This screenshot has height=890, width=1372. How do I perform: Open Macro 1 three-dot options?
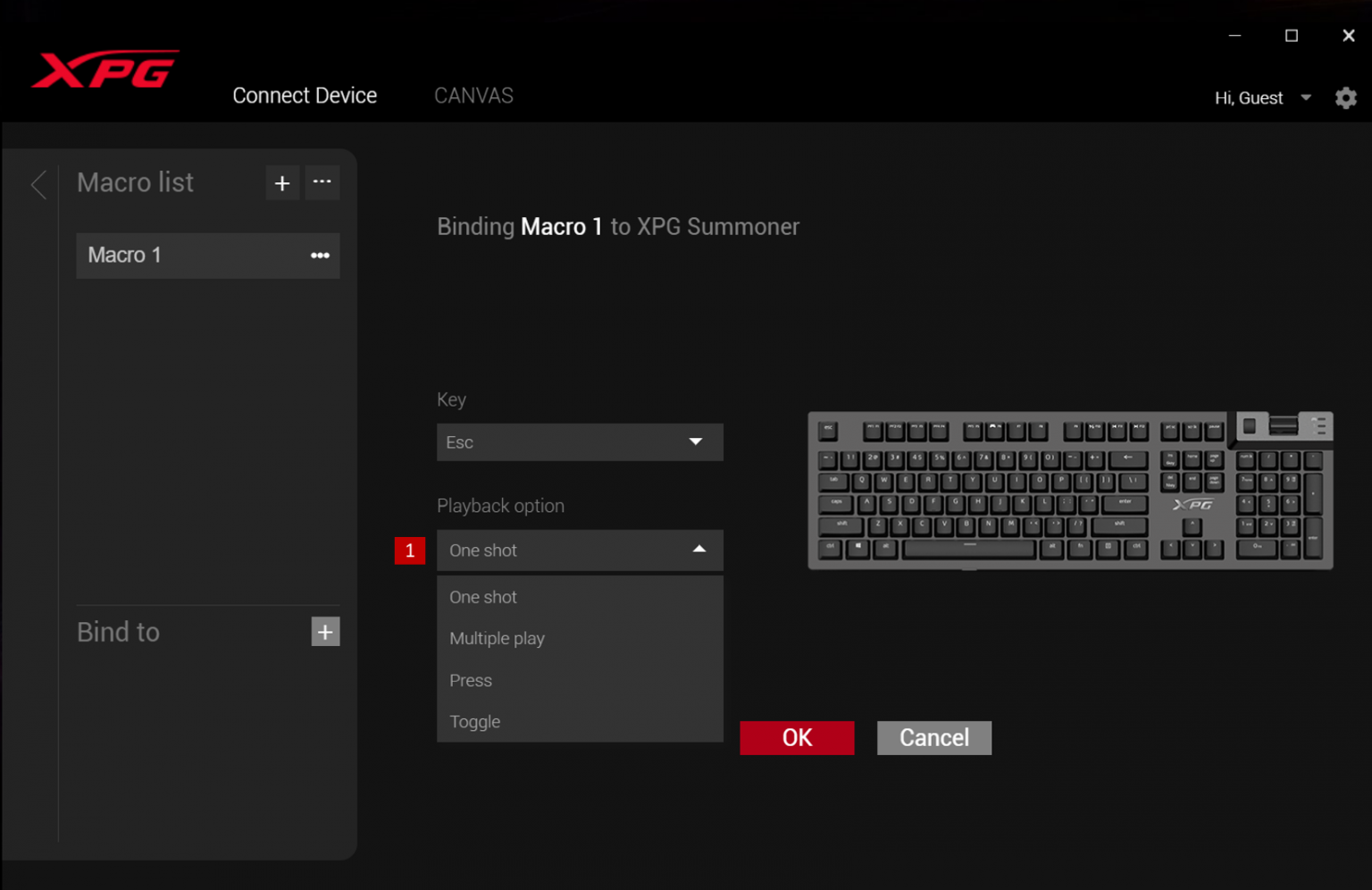[320, 256]
